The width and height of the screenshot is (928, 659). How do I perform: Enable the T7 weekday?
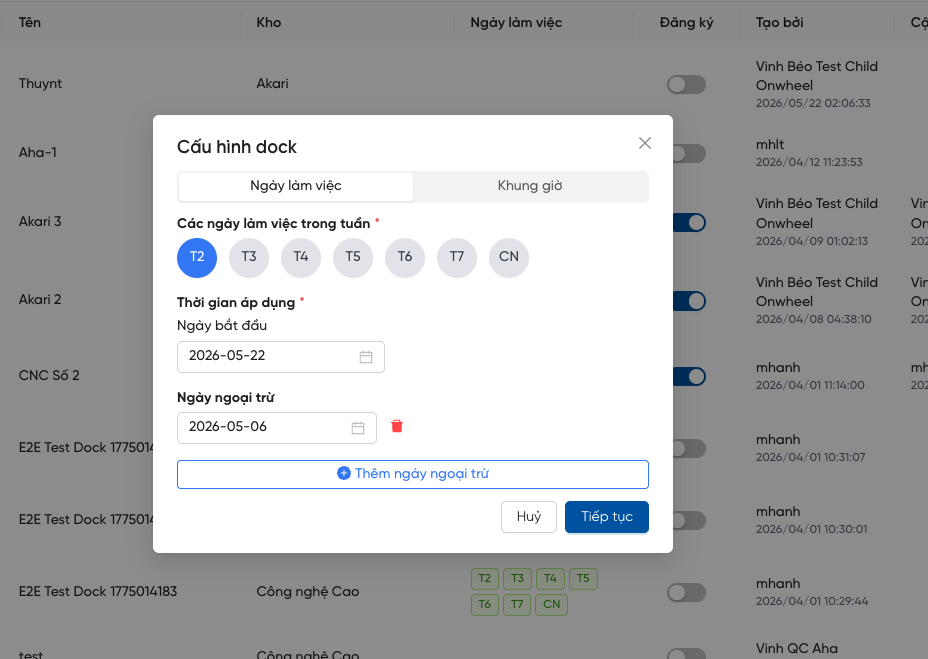457,257
